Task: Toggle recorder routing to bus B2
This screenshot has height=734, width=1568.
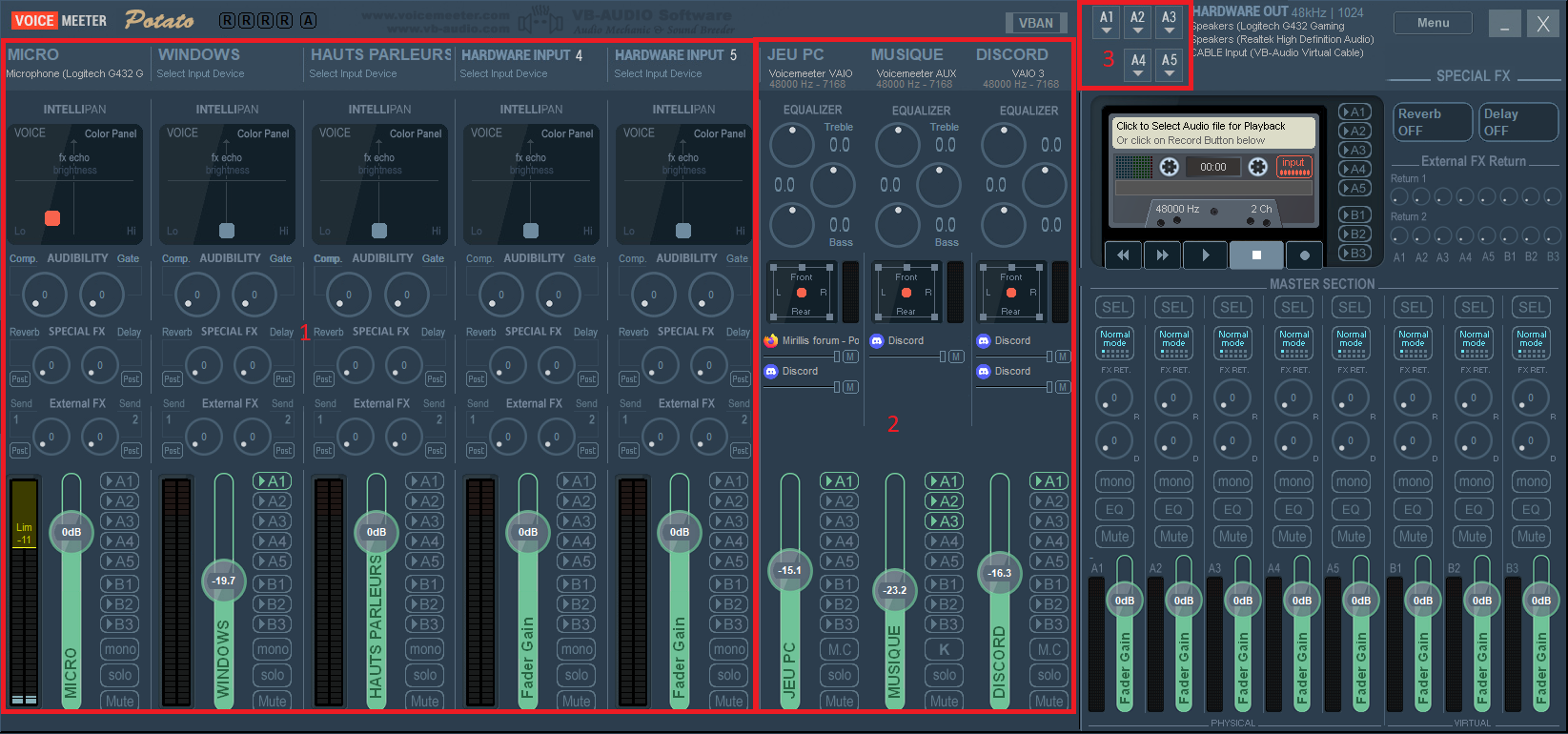Action: point(1354,234)
